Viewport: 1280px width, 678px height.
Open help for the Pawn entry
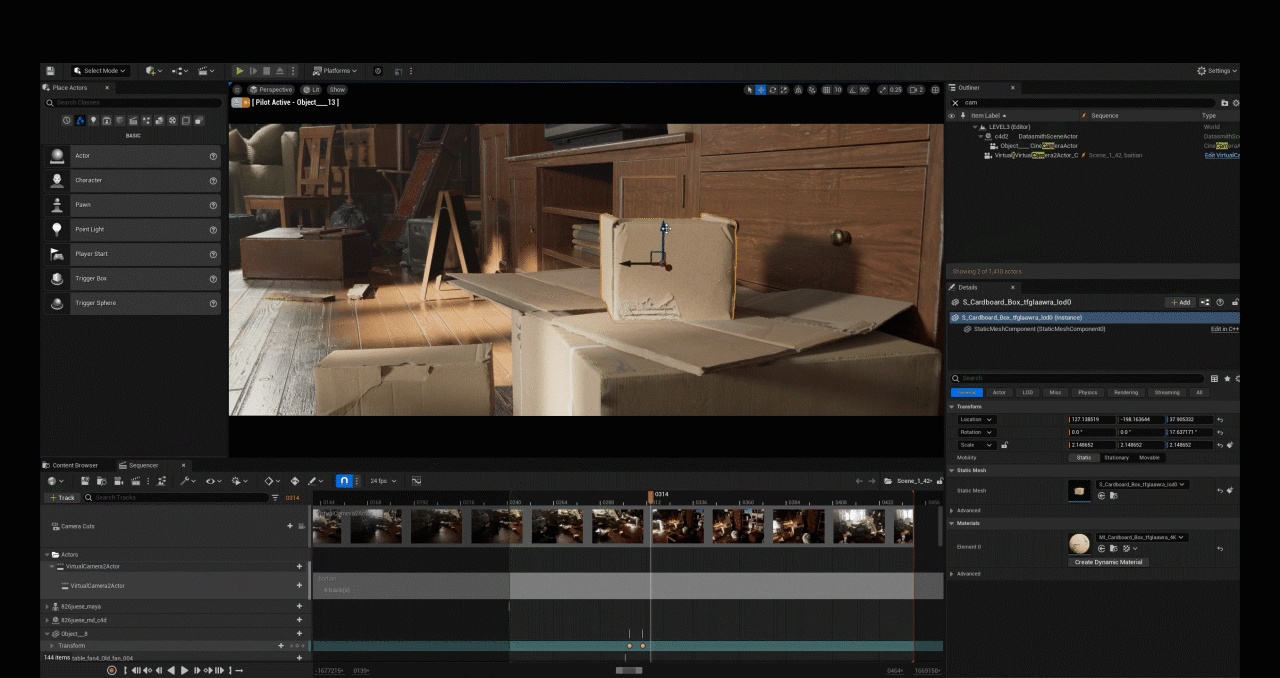pyautogui.click(x=213, y=205)
